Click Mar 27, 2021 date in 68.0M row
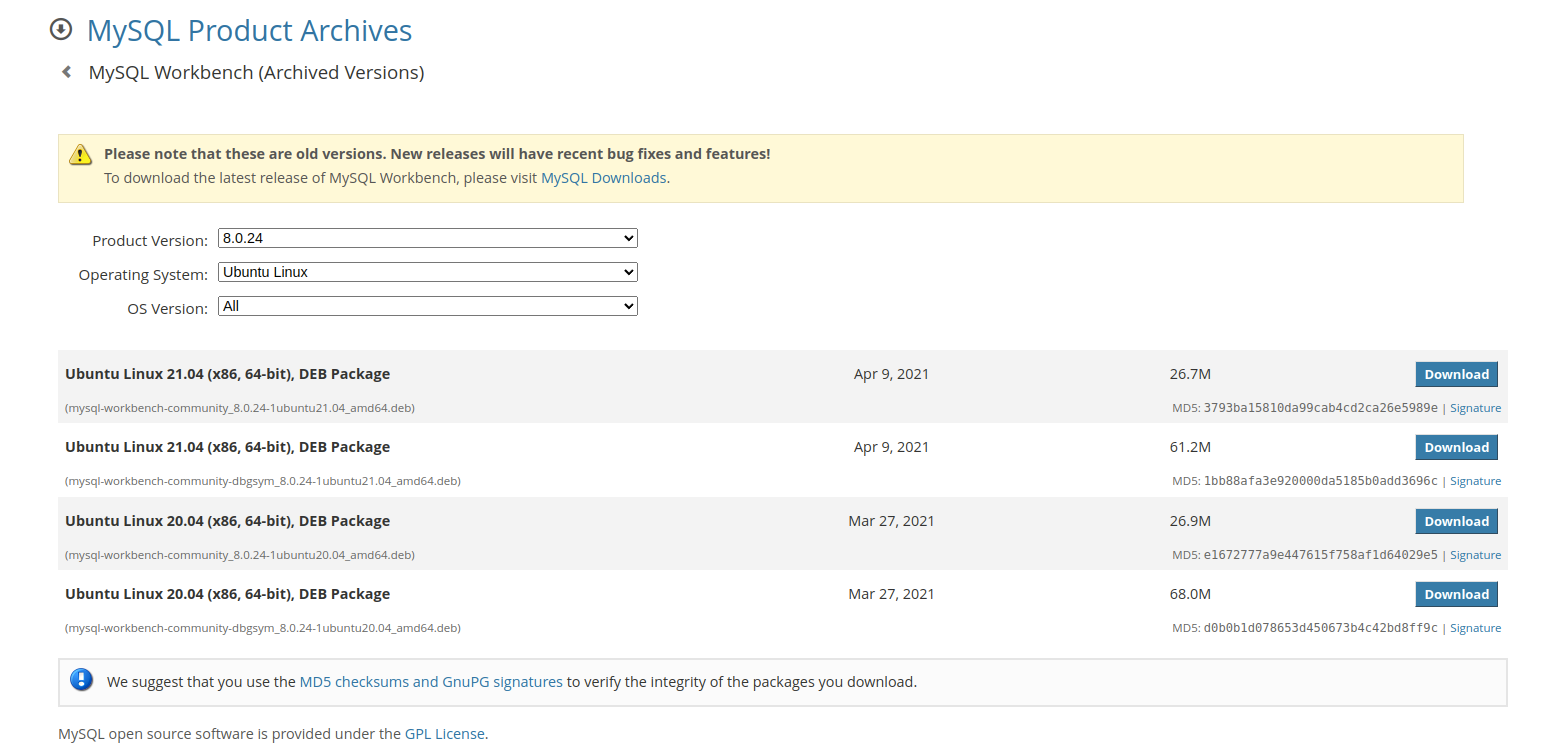This screenshot has width=1547, height=753. tap(891, 594)
